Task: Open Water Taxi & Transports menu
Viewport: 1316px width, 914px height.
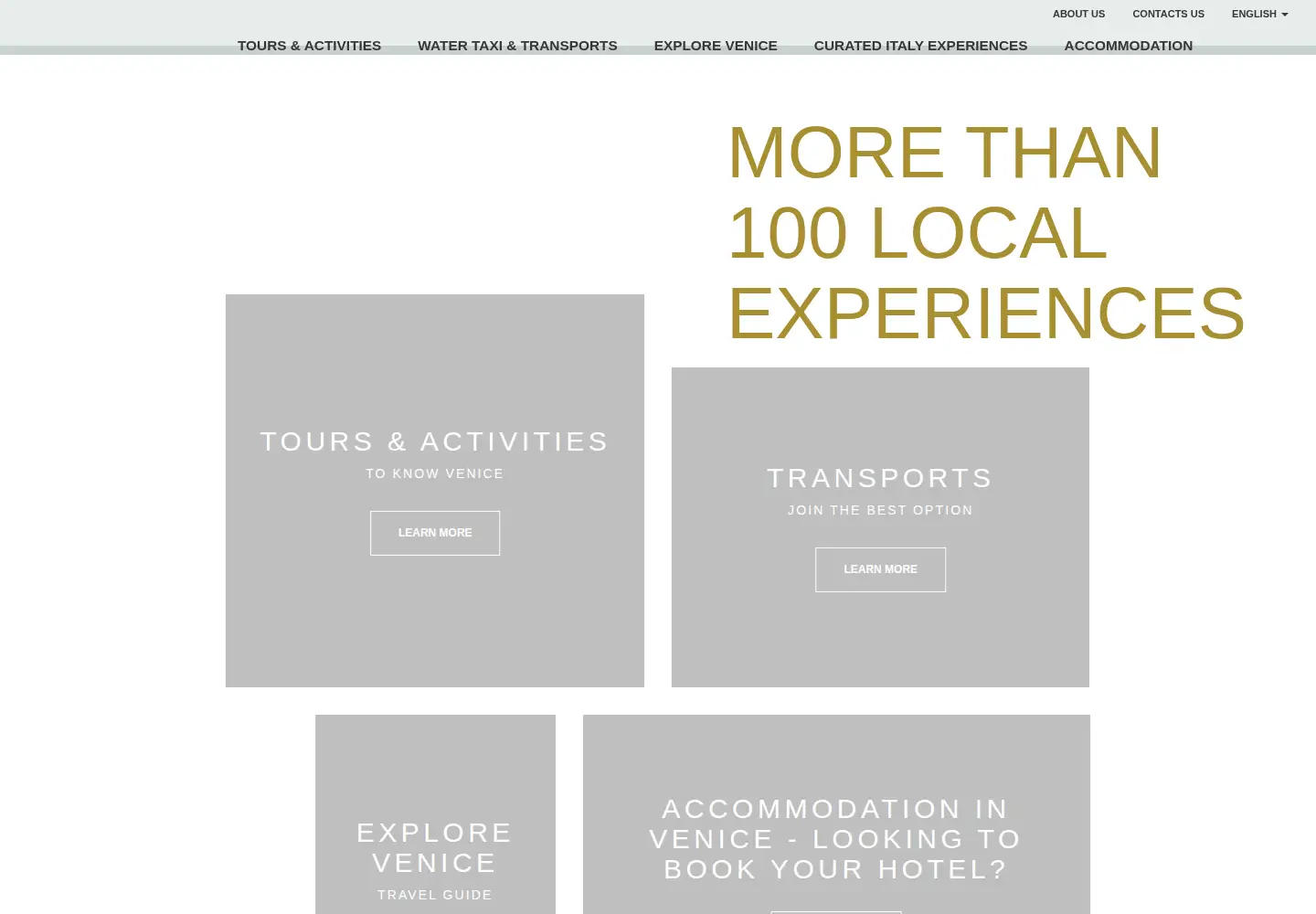Action: [x=517, y=46]
